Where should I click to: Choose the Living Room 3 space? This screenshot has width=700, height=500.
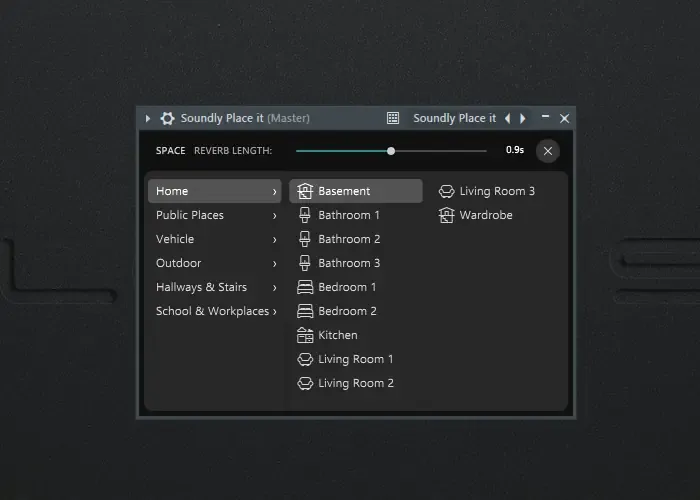[497, 191]
